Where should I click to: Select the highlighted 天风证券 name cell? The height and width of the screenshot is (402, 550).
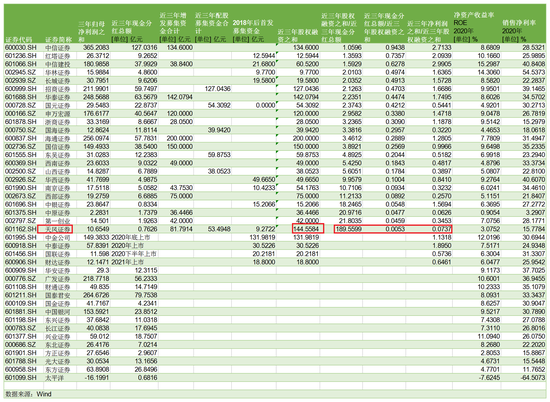pos(55,229)
